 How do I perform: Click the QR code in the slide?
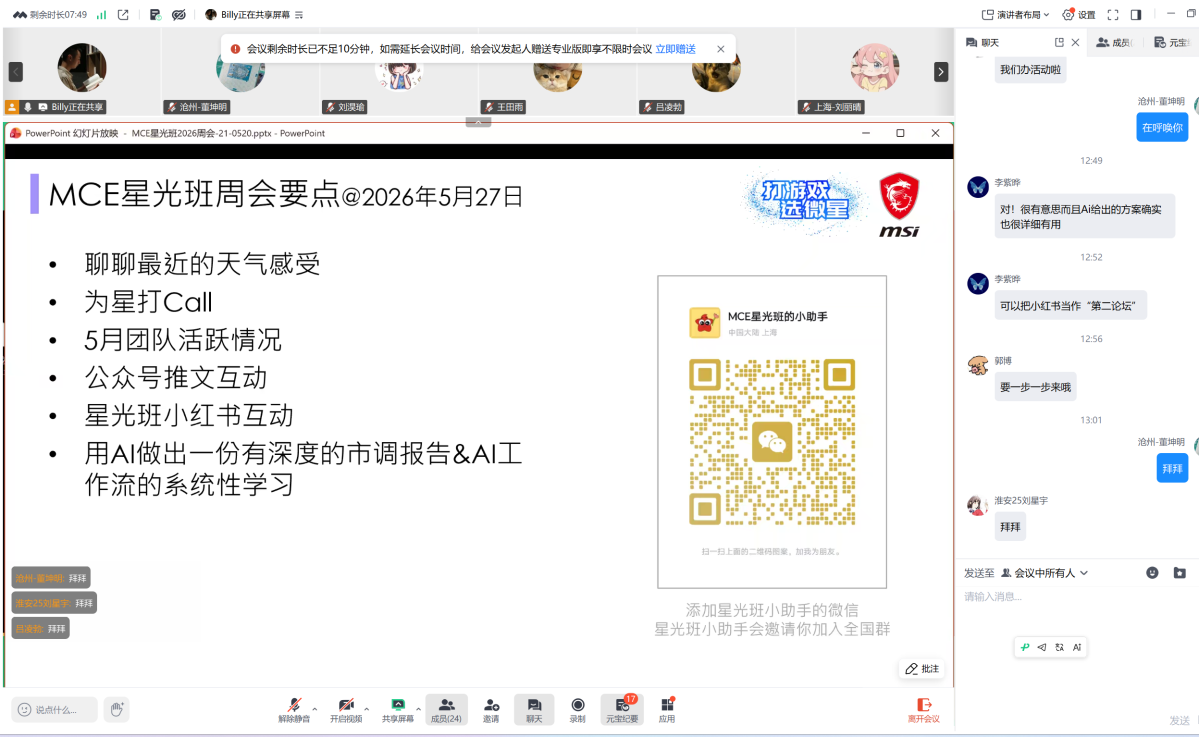tap(772, 442)
